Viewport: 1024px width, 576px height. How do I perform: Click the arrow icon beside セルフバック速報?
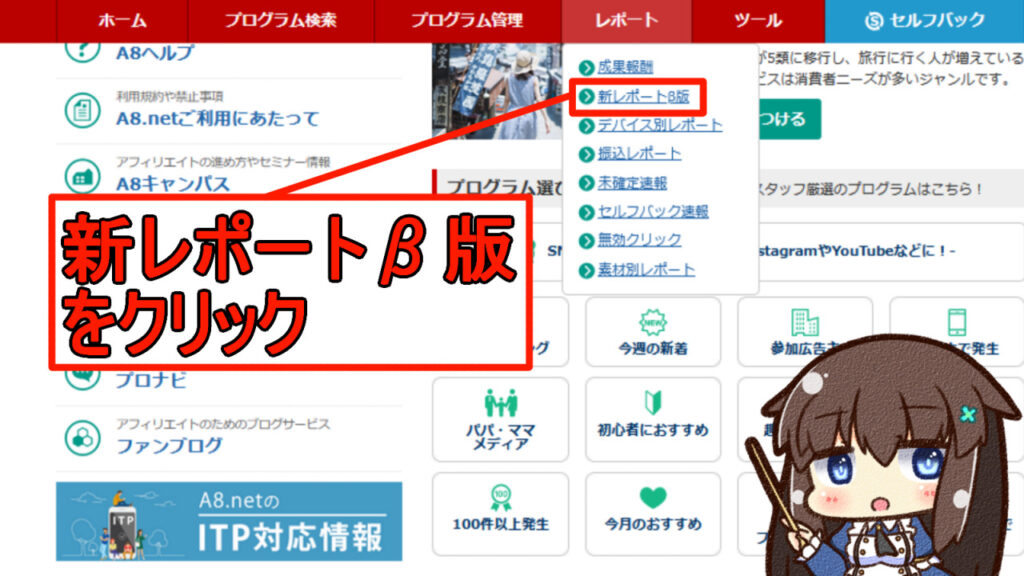[586, 212]
